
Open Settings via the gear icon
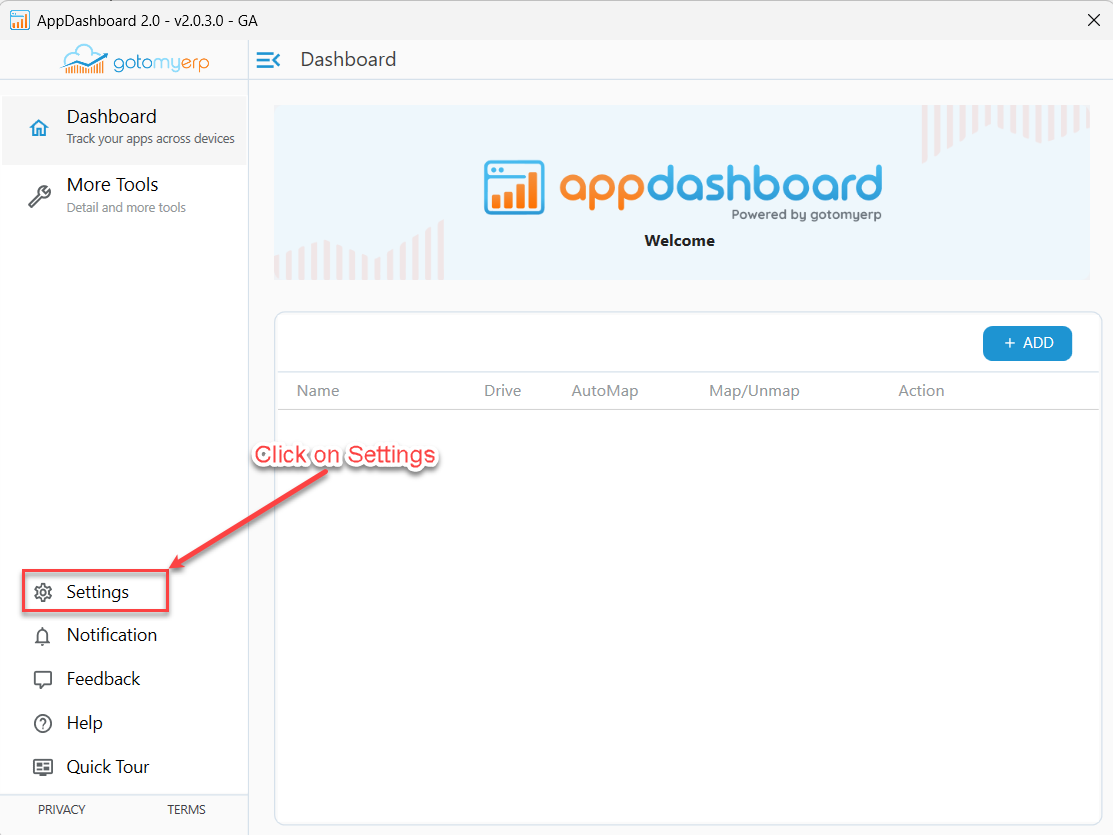pyautogui.click(x=43, y=592)
